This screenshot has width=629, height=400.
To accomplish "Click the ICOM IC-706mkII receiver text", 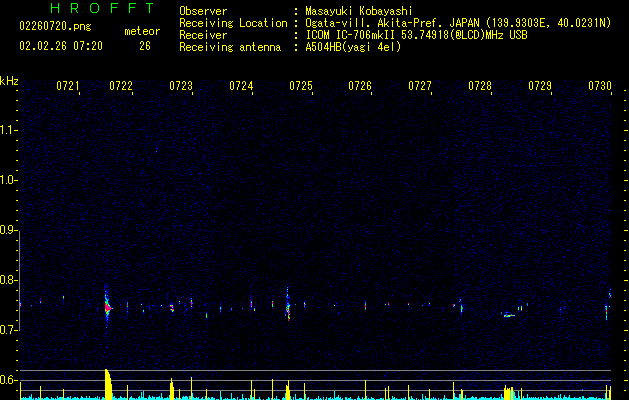I will pyautogui.click(x=416, y=35).
